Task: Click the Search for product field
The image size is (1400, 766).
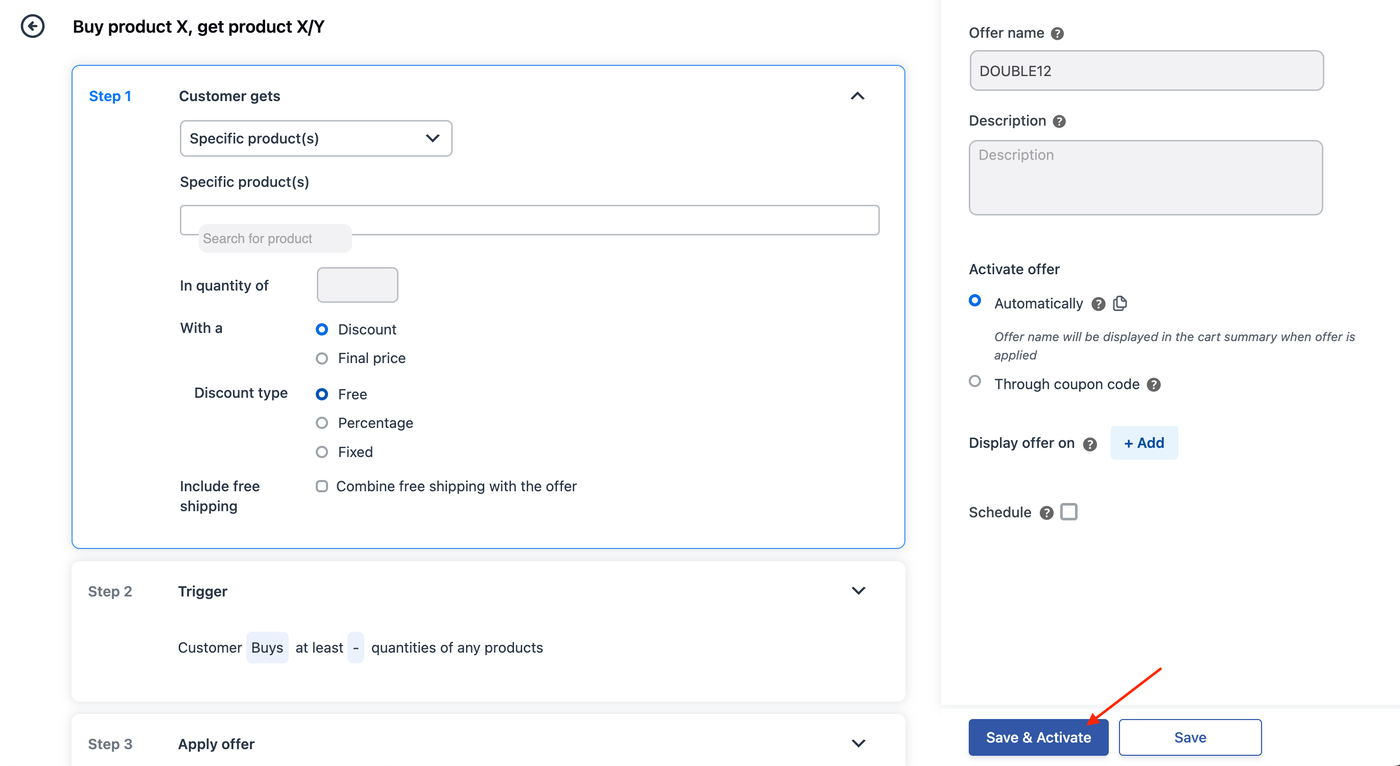Action: pos(529,221)
